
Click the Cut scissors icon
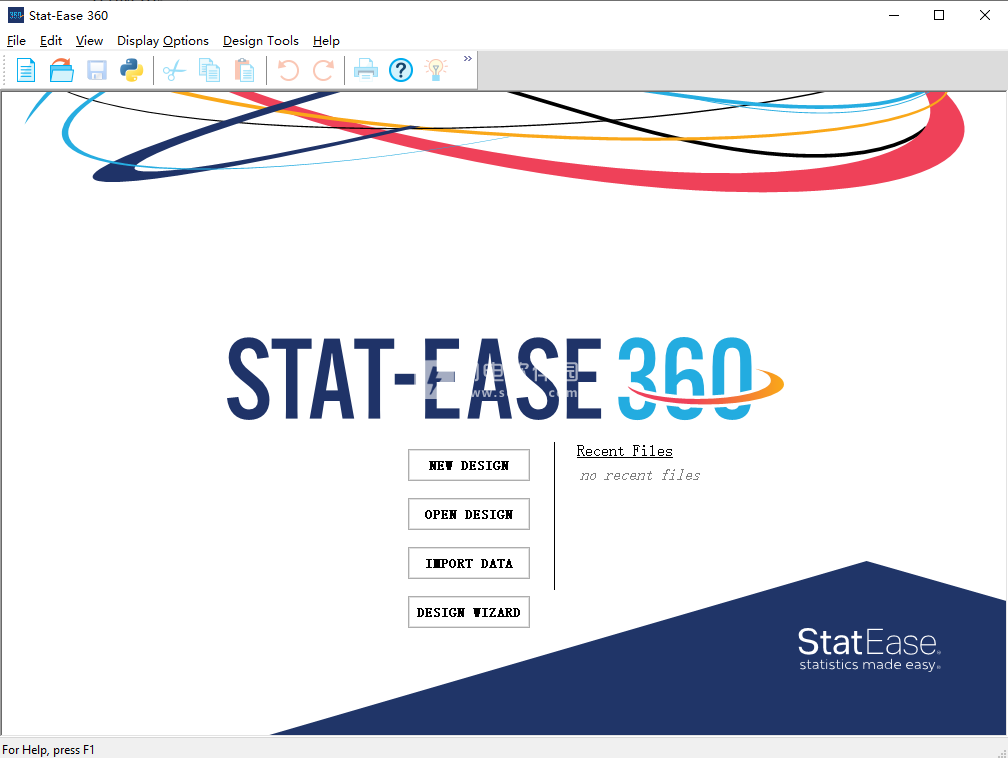pos(174,70)
